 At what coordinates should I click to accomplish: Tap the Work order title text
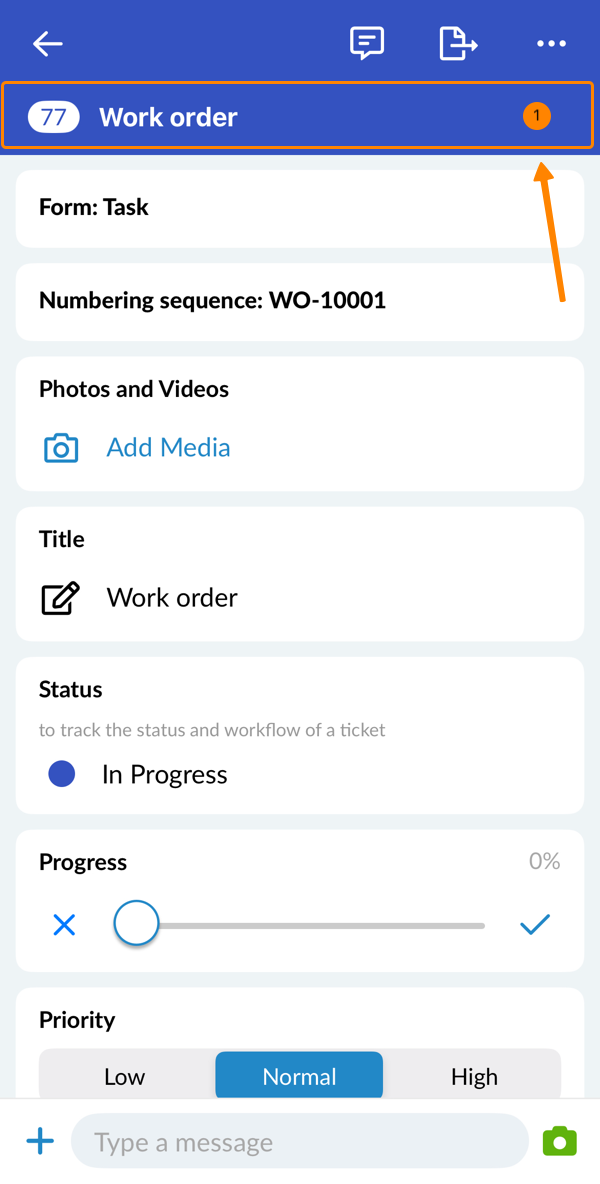pos(172,598)
